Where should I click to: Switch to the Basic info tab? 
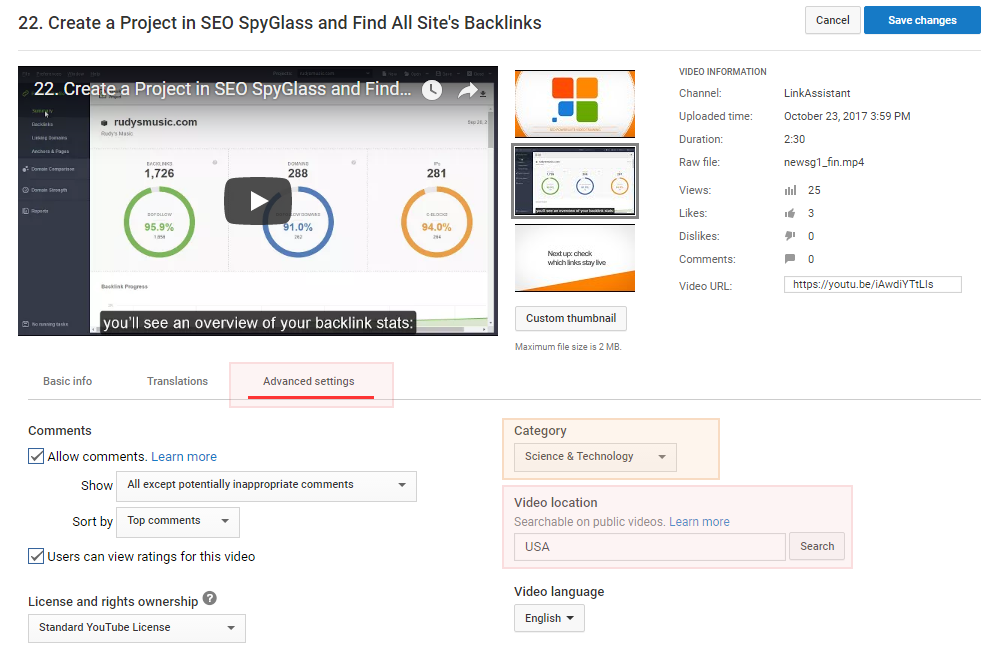pos(68,381)
